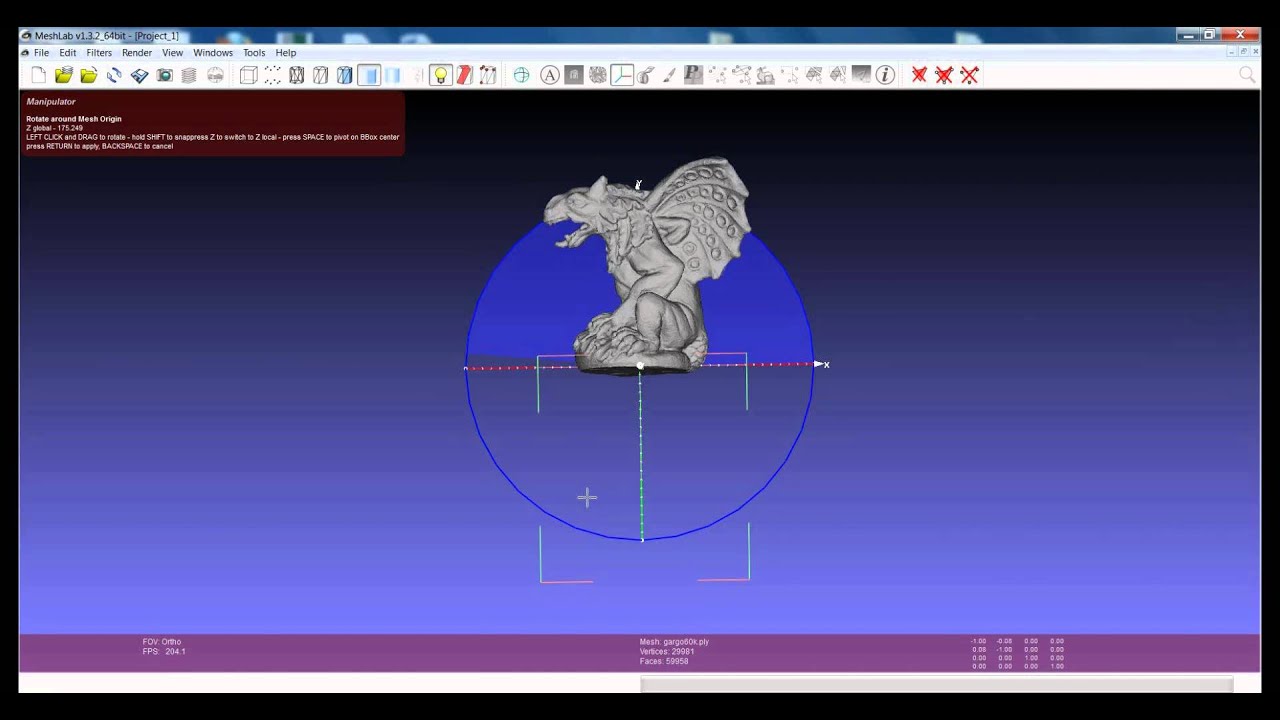
Task: Delete selected faces with first red X
Action: (919, 75)
